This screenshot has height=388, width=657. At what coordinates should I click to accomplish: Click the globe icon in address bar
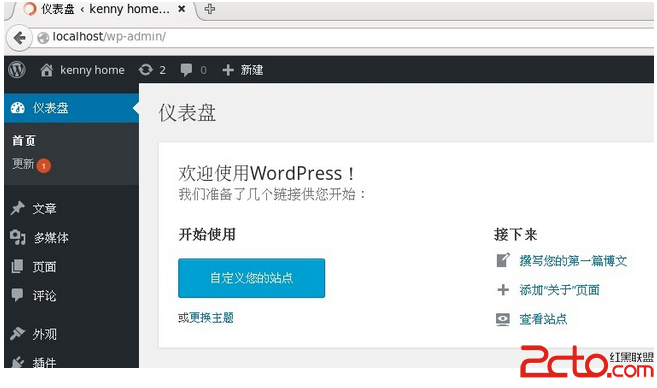[43, 38]
